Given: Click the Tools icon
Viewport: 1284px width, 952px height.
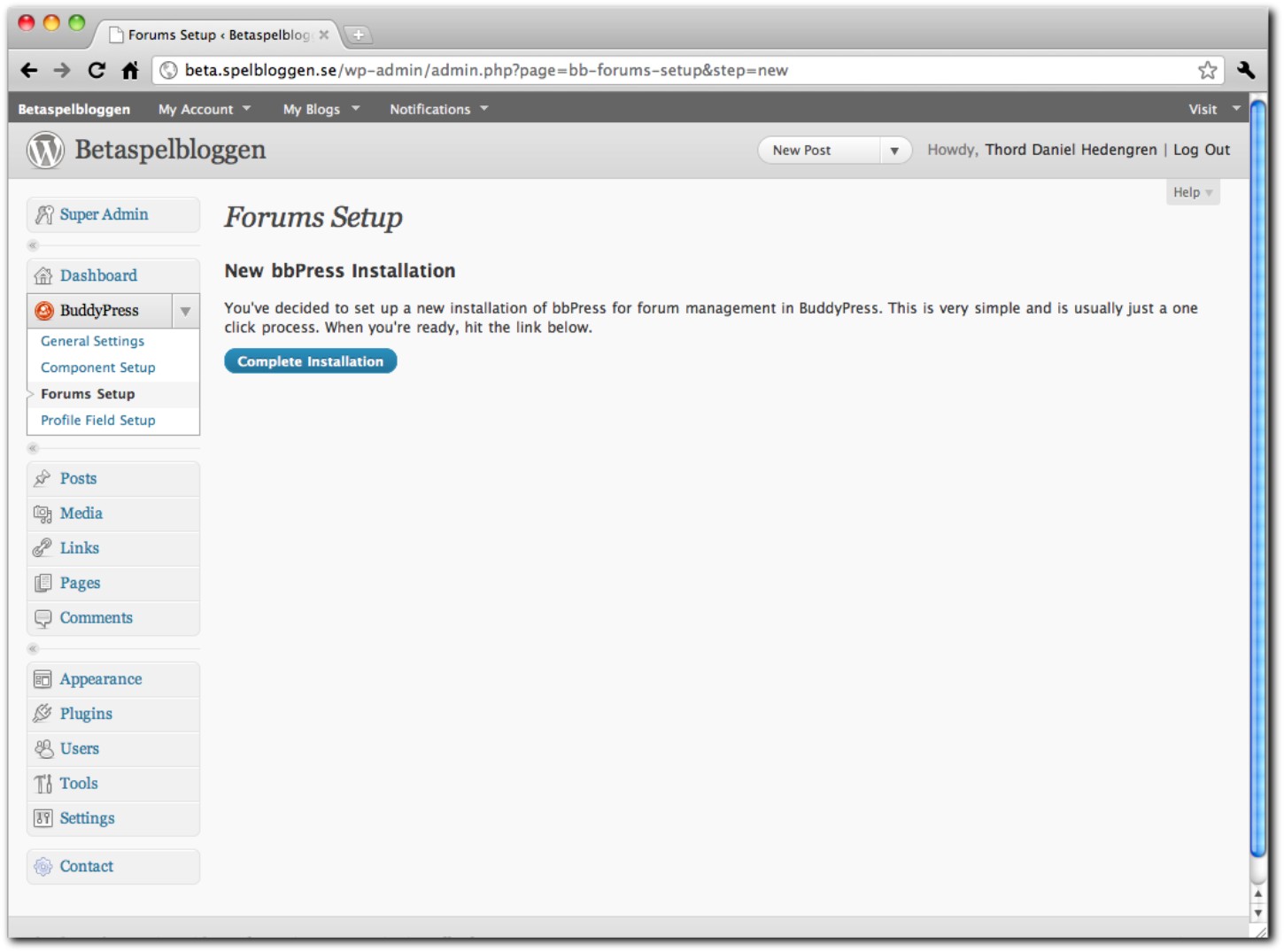Looking at the screenshot, I should coord(43,784).
